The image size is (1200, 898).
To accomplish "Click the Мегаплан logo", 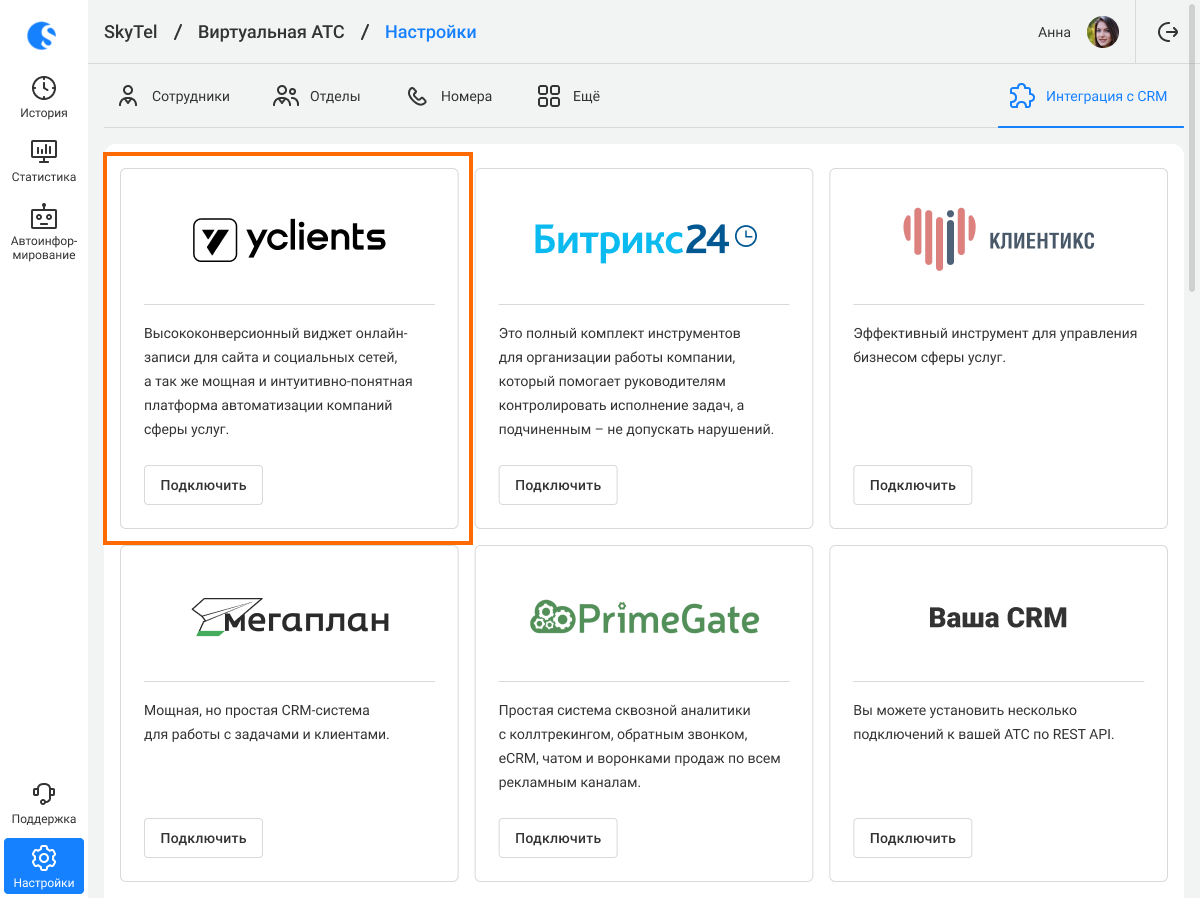I will [290, 617].
